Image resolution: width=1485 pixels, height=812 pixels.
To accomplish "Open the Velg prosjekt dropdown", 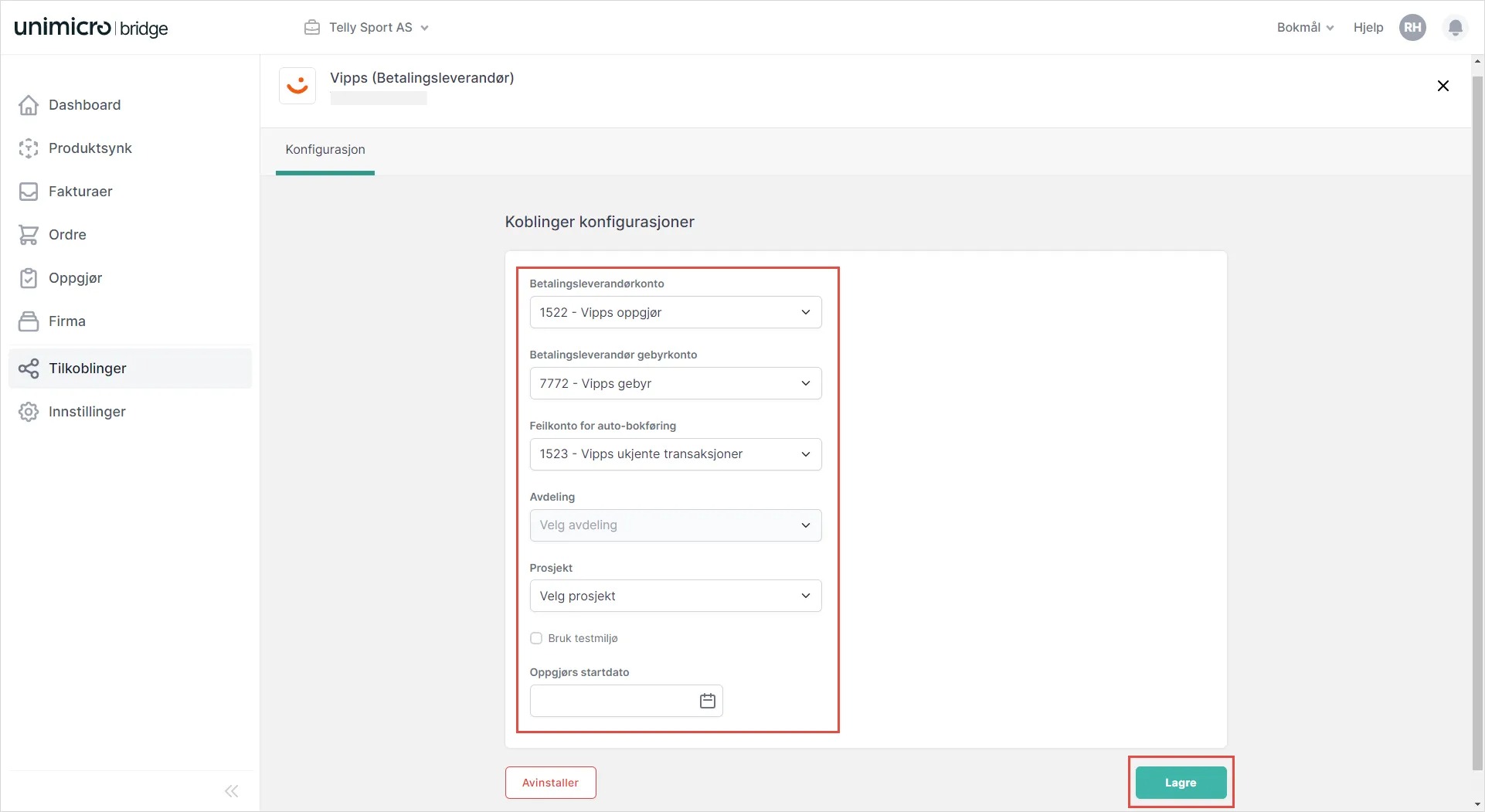I will [676, 596].
